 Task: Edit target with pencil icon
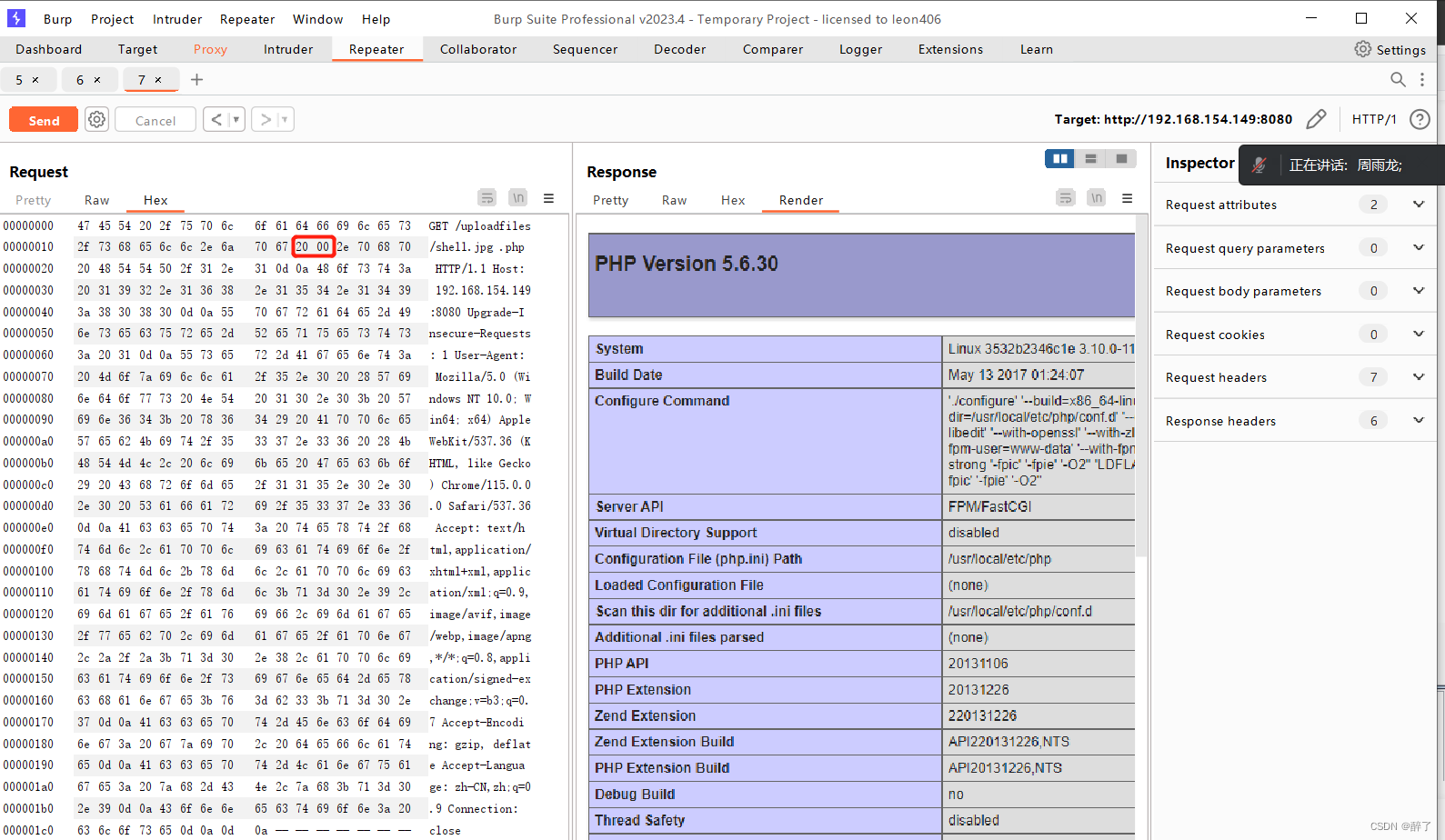[x=1316, y=119]
